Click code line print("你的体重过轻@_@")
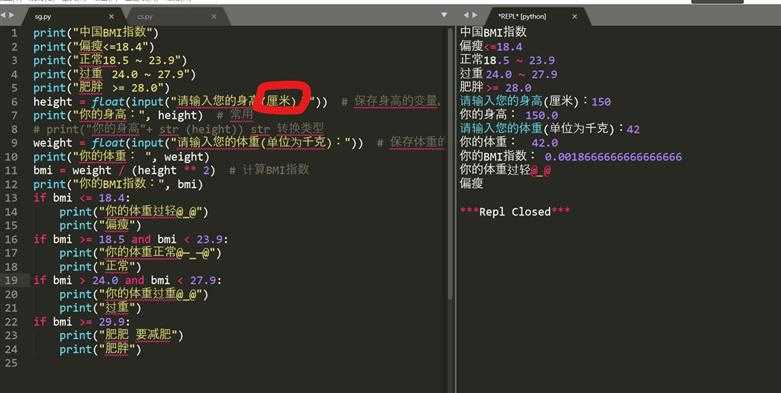Screen dimensions: 781x393 point(133,212)
